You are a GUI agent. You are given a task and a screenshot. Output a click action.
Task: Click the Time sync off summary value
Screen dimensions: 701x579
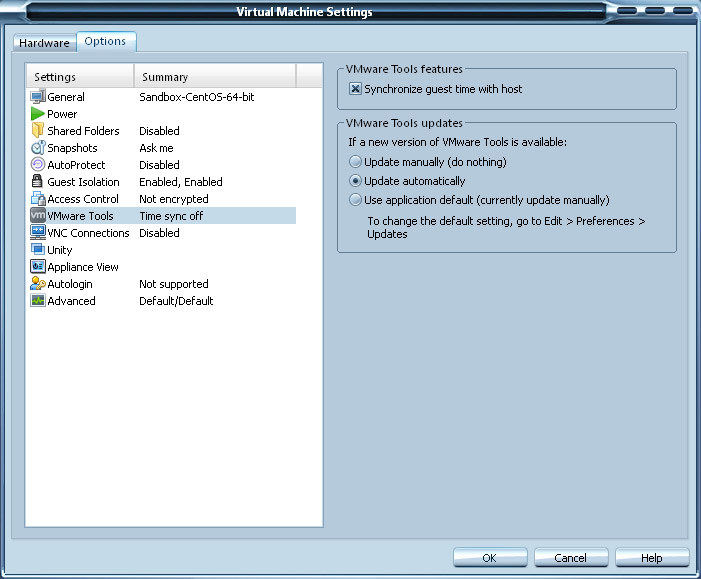click(171, 216)
